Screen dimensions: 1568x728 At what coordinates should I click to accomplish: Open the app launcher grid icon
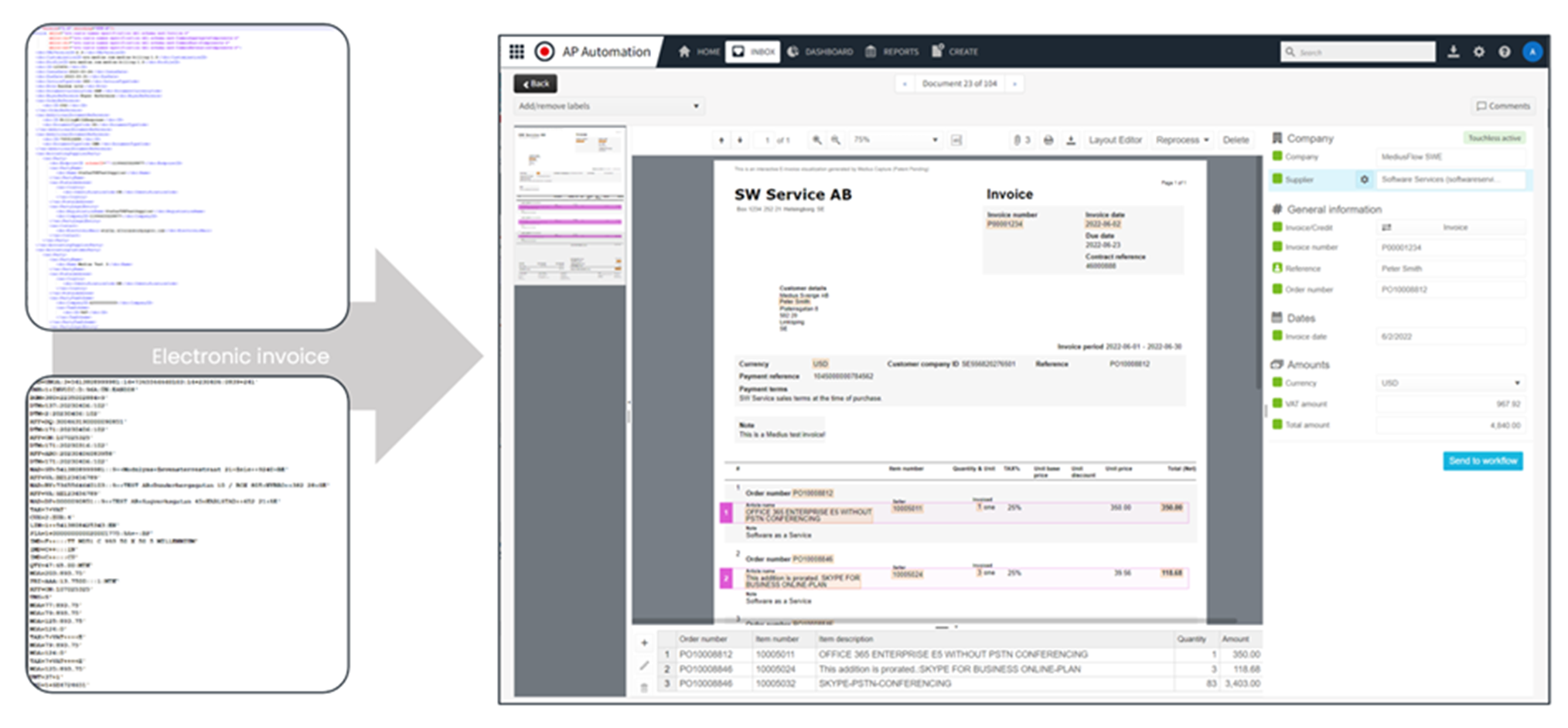click(x=516, y=52)
